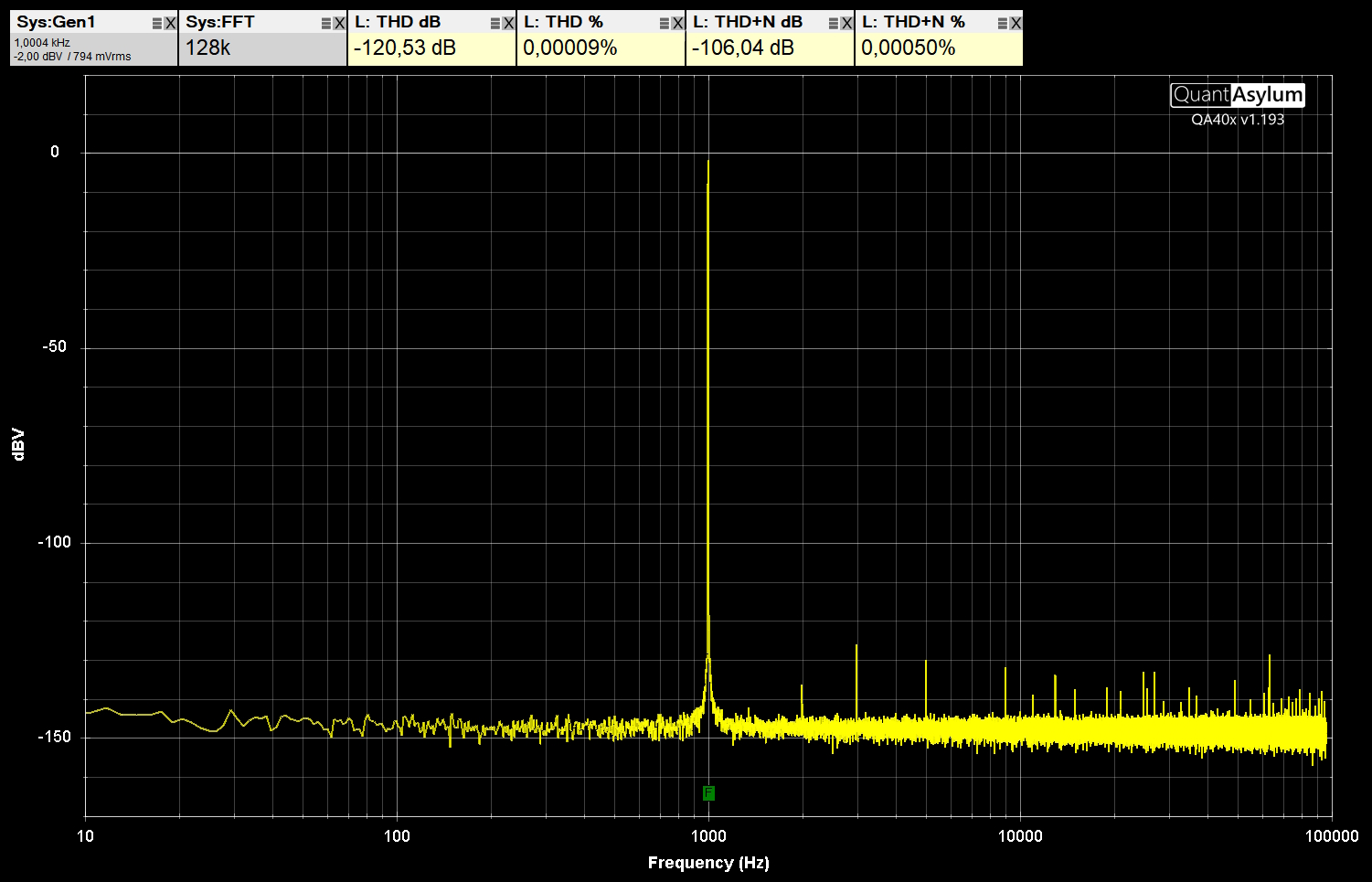Screen dimensions: 1372x882
Task: Click the dBV vertical axis label
Action: [18, 443]
